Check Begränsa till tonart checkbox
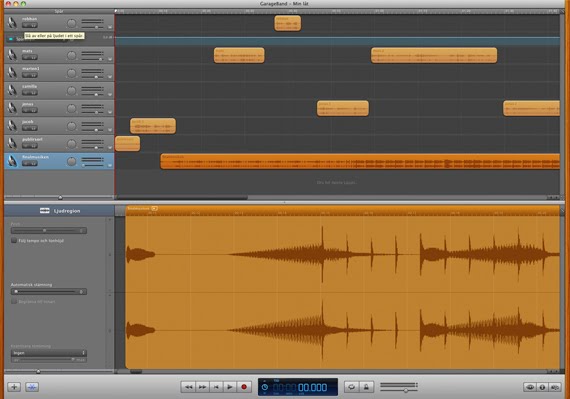Image resolution: width=570 pixels, height=399 pixels. pos(14,302)
